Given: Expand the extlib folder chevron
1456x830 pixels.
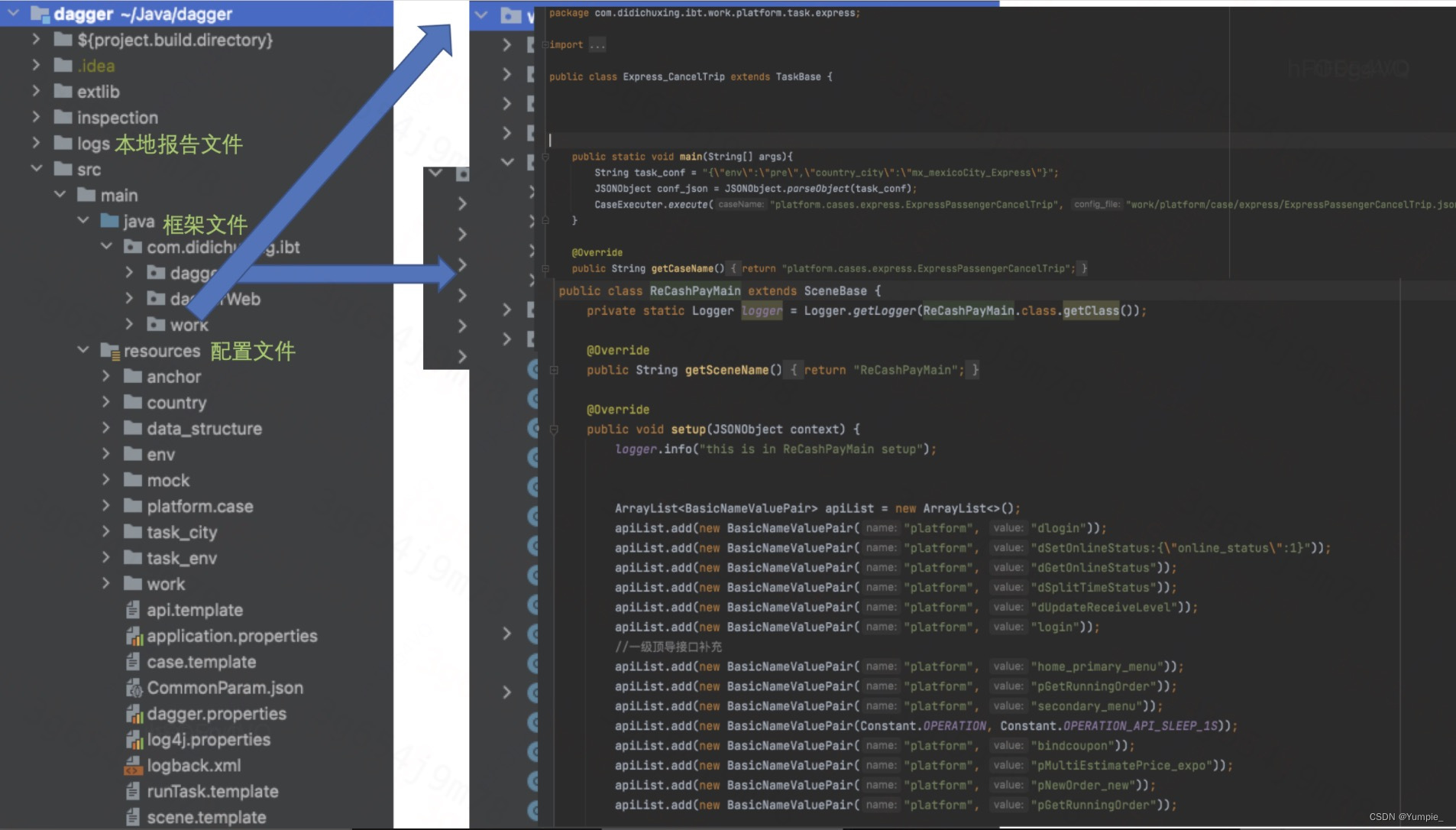Looking at the screenshot, I should click(x=36, y=91).
